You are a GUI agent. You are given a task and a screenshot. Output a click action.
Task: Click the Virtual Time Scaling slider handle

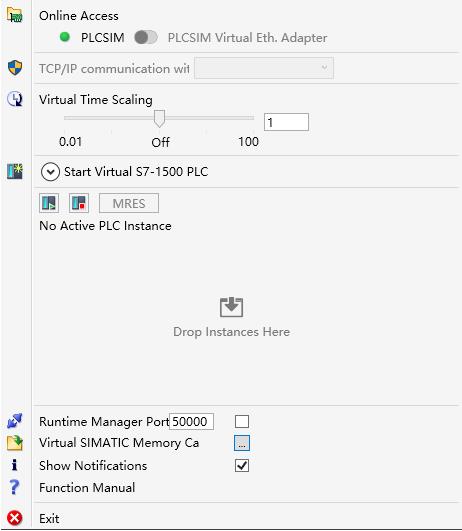point(159,119)
